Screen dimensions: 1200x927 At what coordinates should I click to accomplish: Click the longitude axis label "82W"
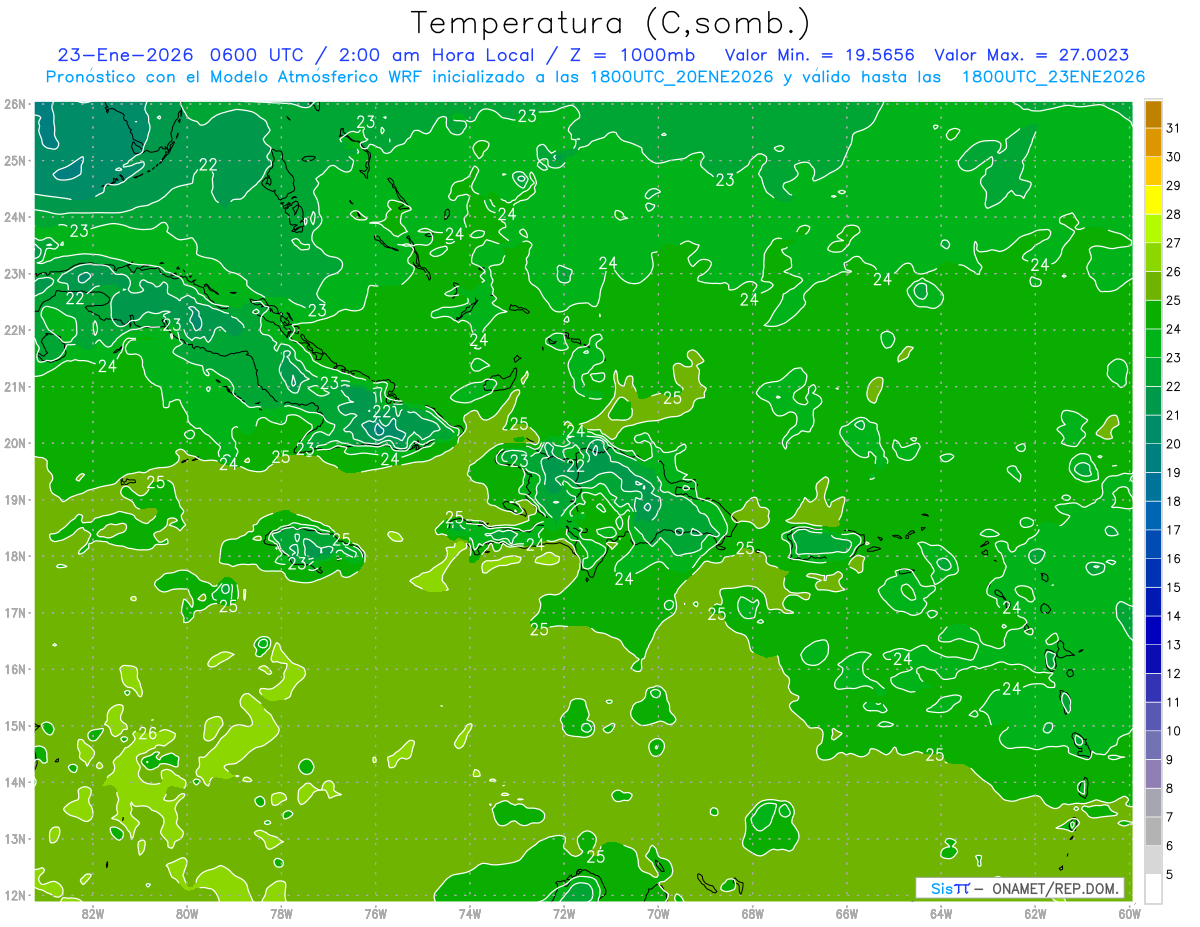tap(93, 913)
